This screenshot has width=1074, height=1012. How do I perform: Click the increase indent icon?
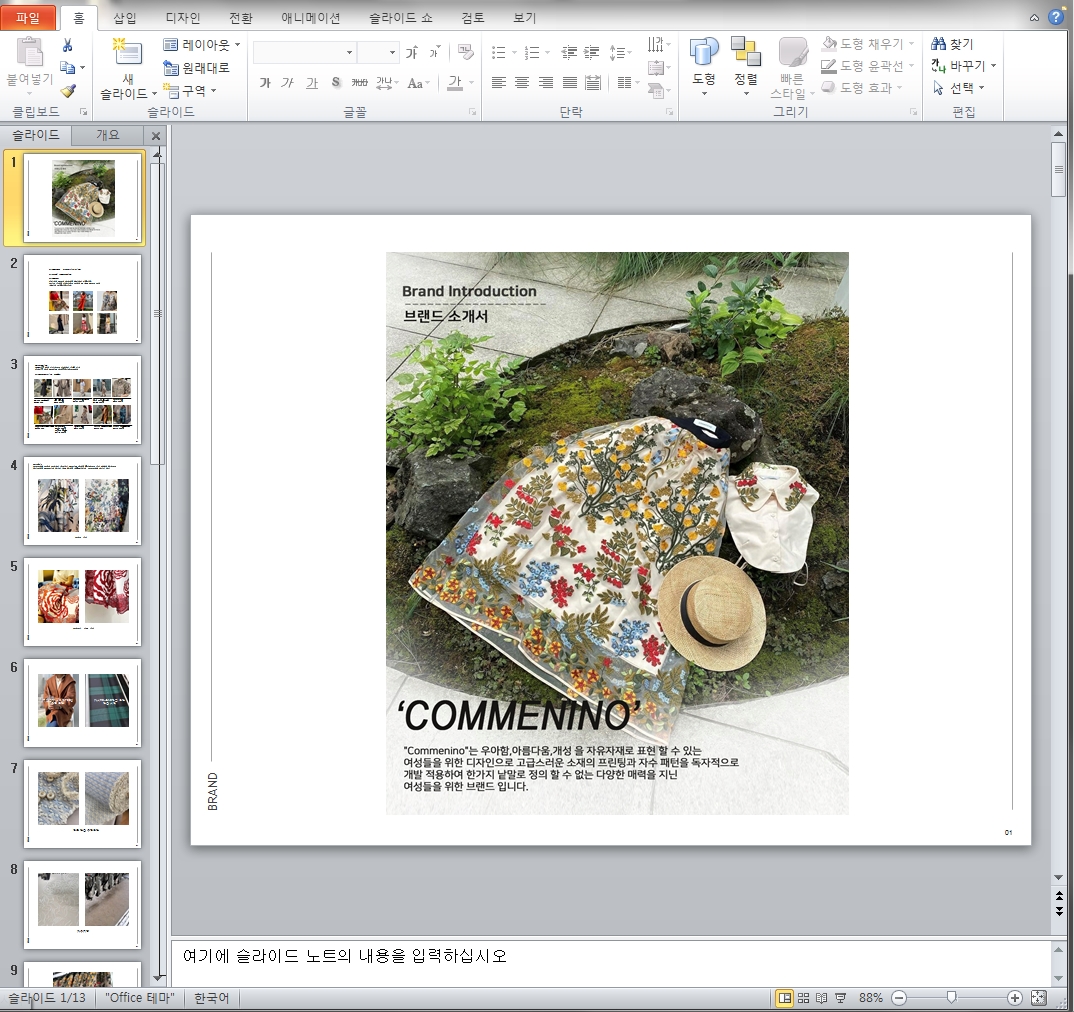[x=592, y=53]
